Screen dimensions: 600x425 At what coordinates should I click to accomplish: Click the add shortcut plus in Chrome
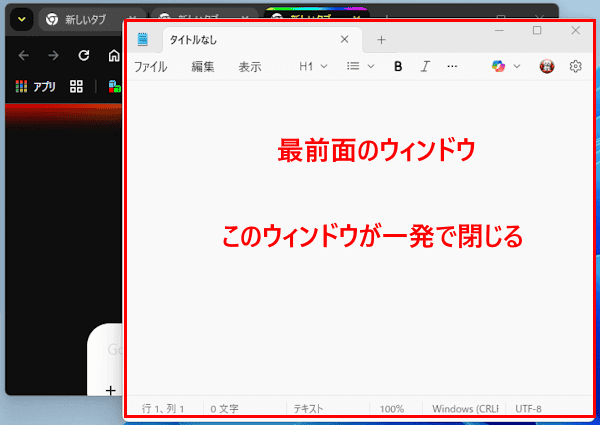click(111, 390)
